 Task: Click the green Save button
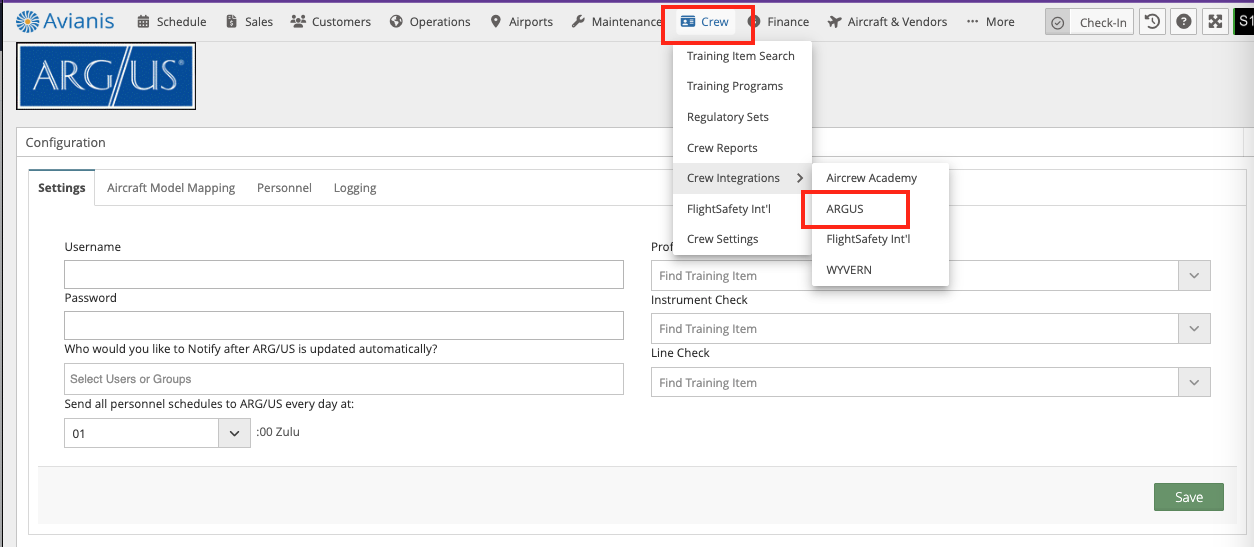tap(1188, 497)
